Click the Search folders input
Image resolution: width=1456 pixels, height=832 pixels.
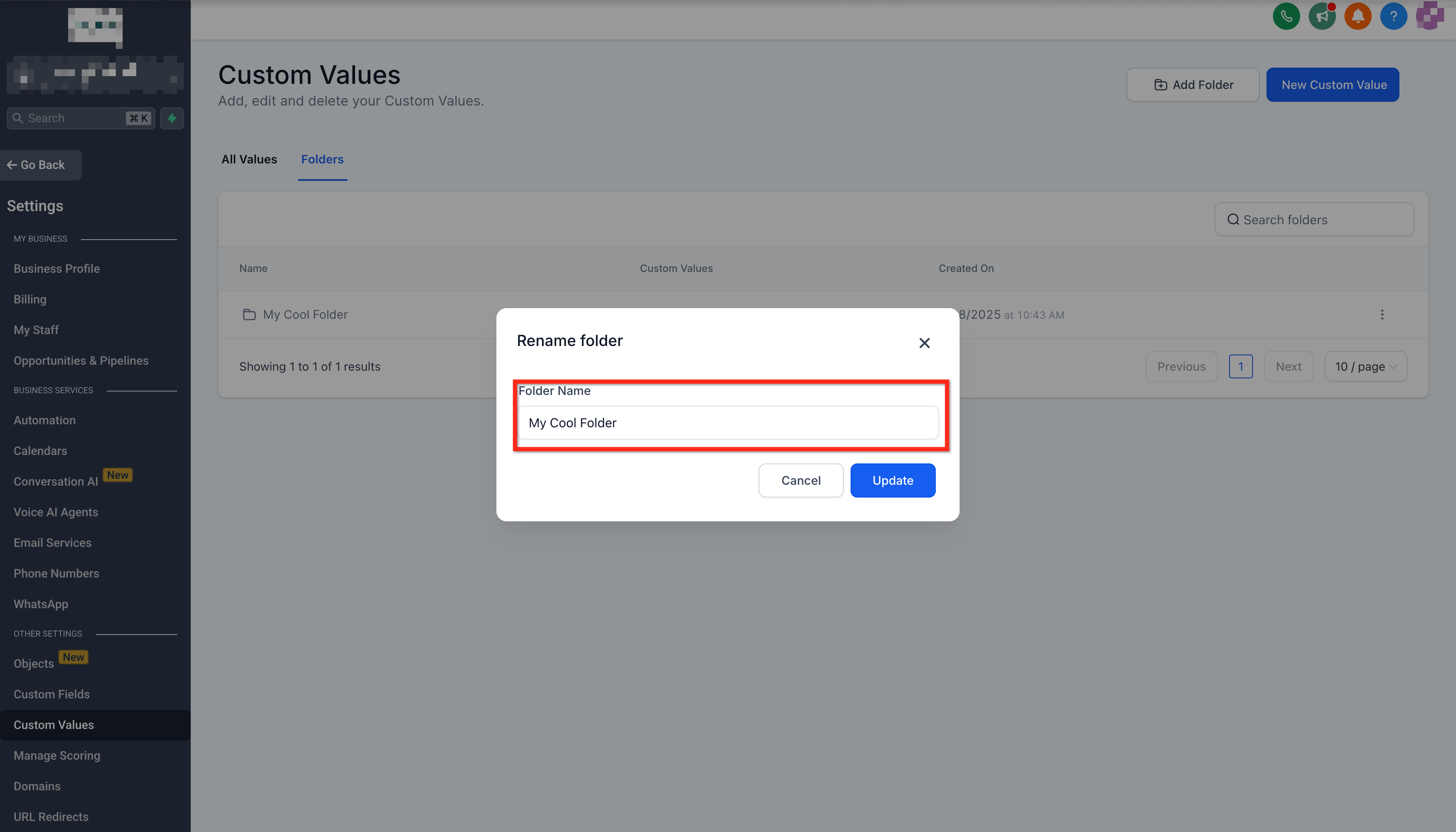[x=1314, y=220]
